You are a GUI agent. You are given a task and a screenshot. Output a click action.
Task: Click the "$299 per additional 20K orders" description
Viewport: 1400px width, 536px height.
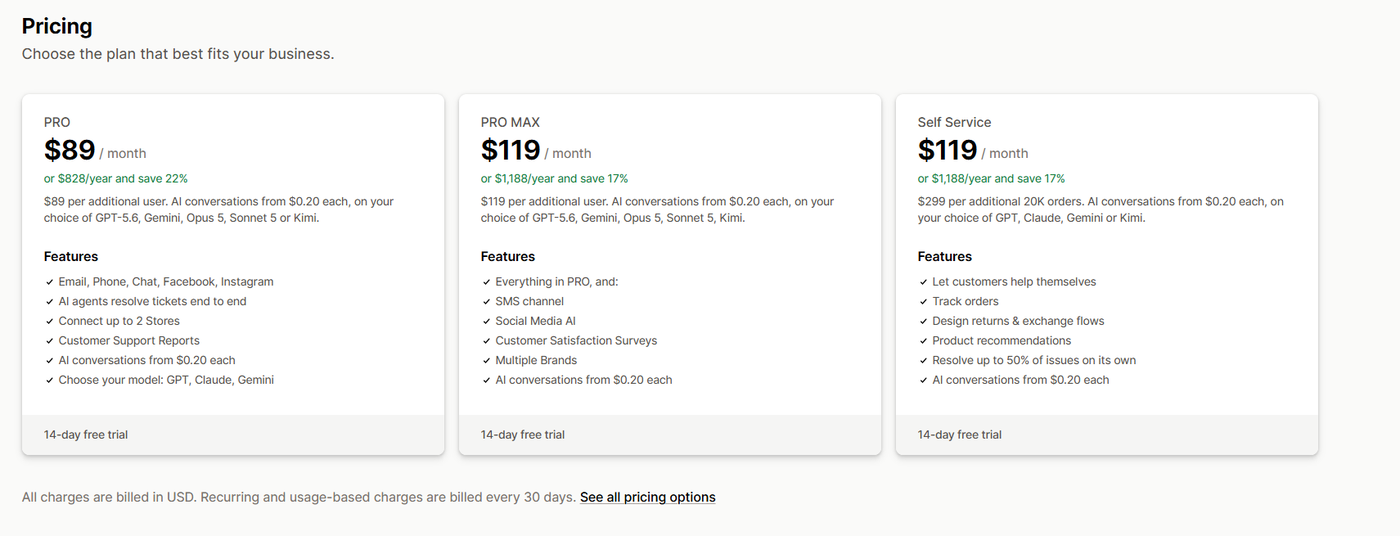1101,209
